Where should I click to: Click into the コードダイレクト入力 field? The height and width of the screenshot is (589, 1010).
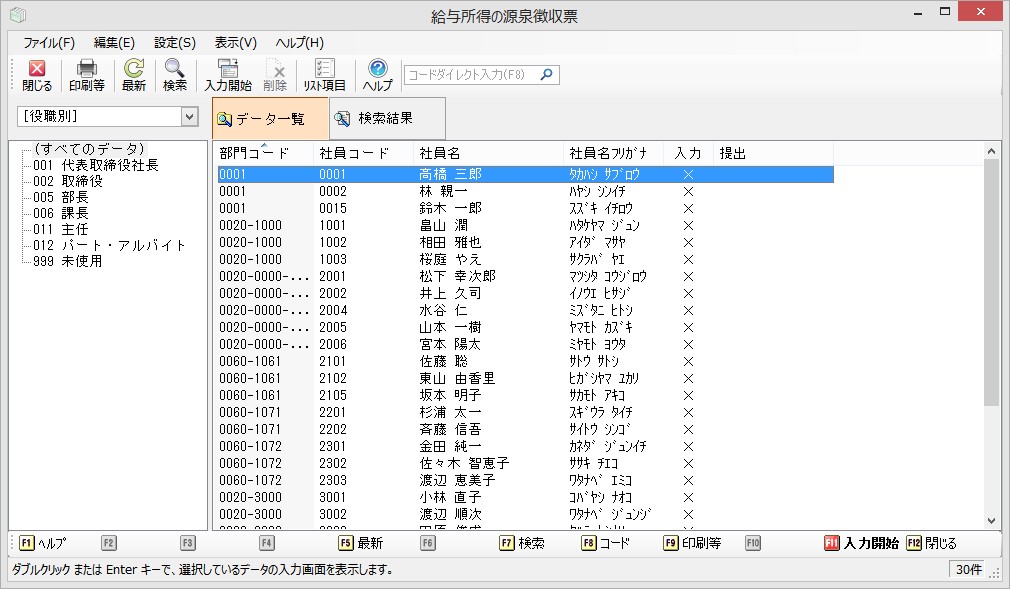click(470, 75)
